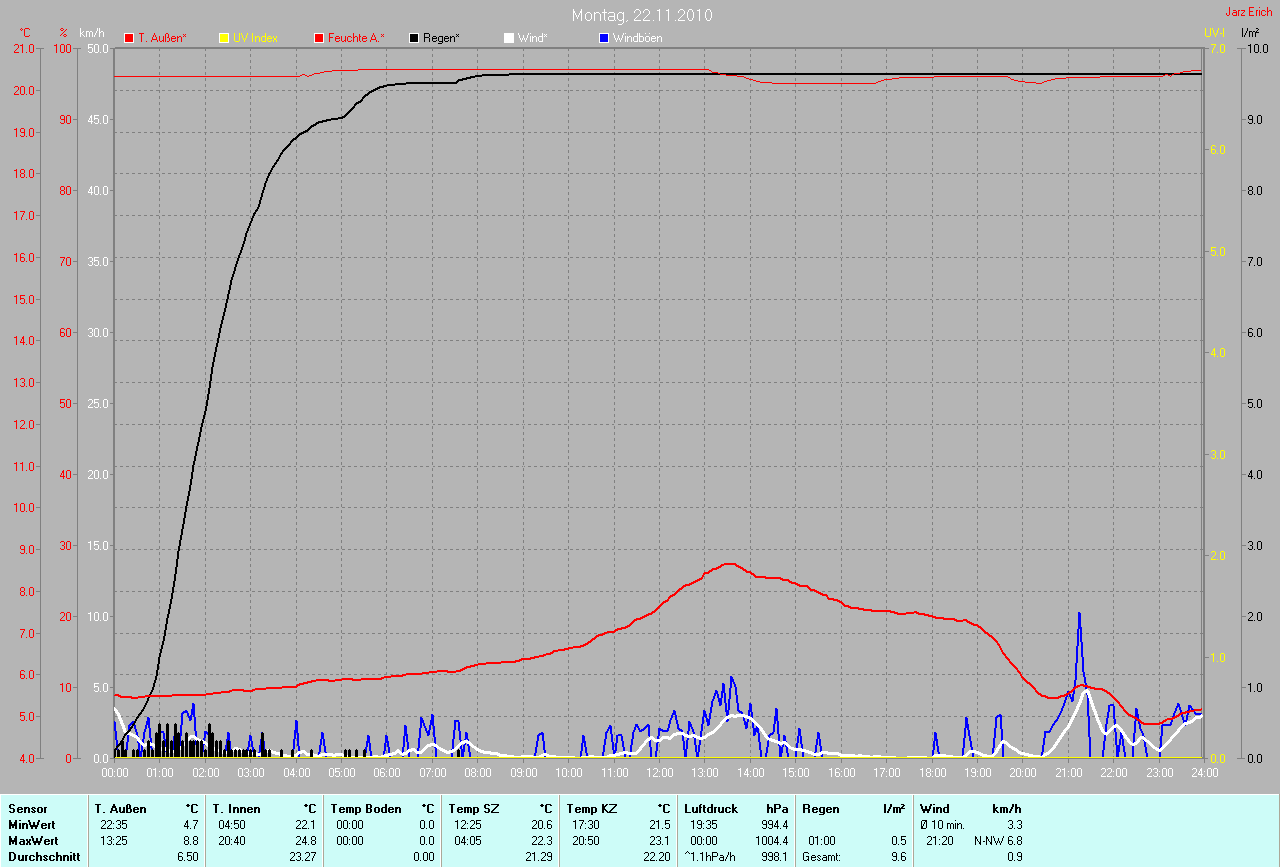Click the yellow UV Index legend square
Viewport: 1280px width, 867px height.
(x=223, y=38)
